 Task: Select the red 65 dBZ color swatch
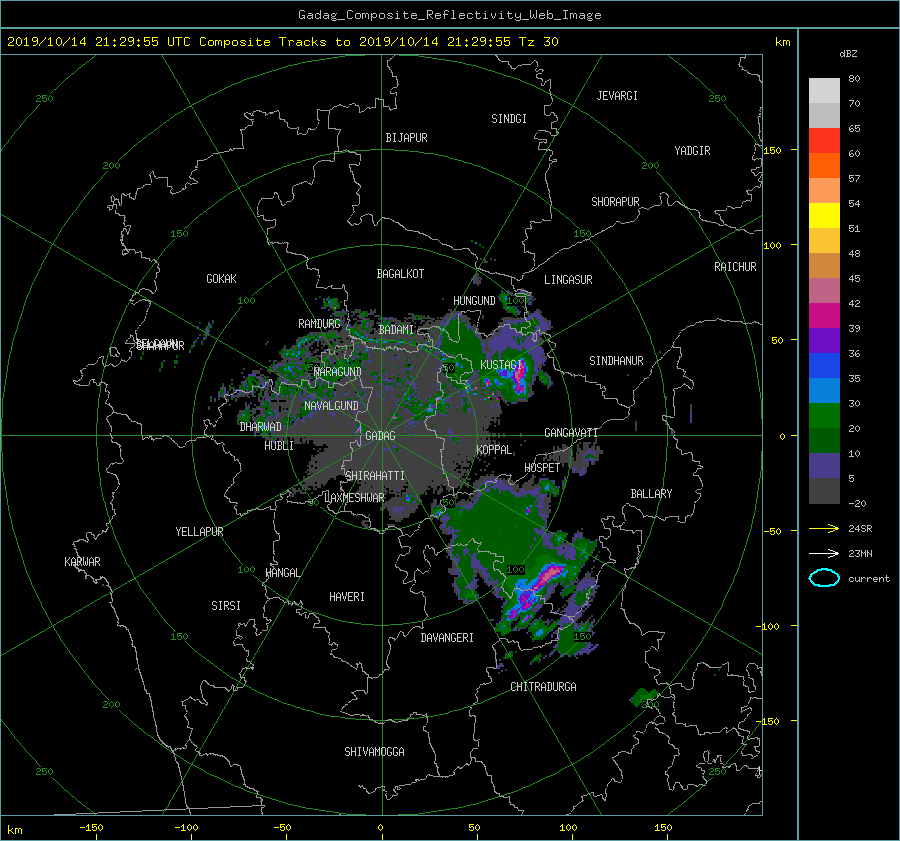tap(824, 141)
